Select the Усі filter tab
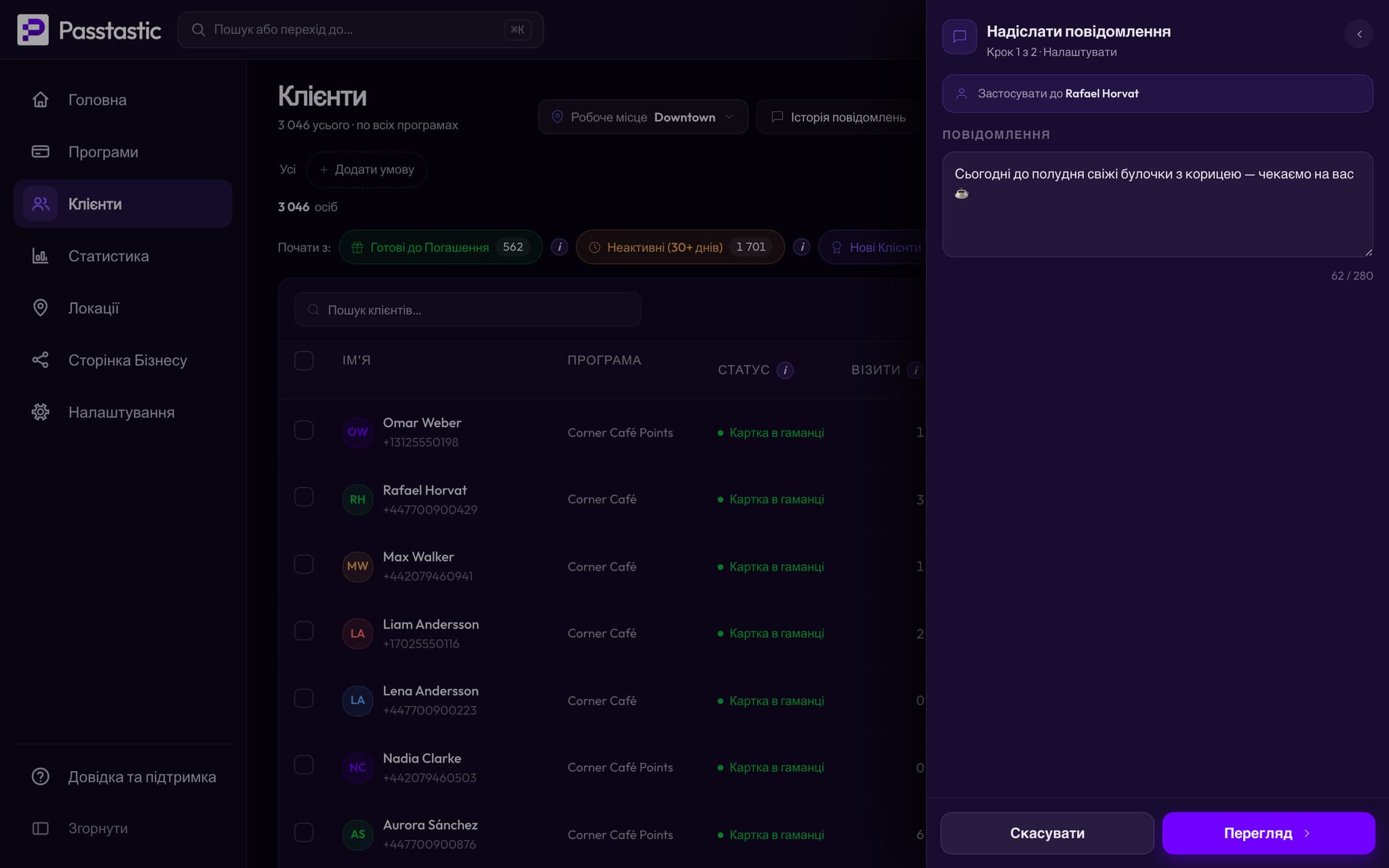Viewport: 1389px width, 868px height. click(288, 170)
